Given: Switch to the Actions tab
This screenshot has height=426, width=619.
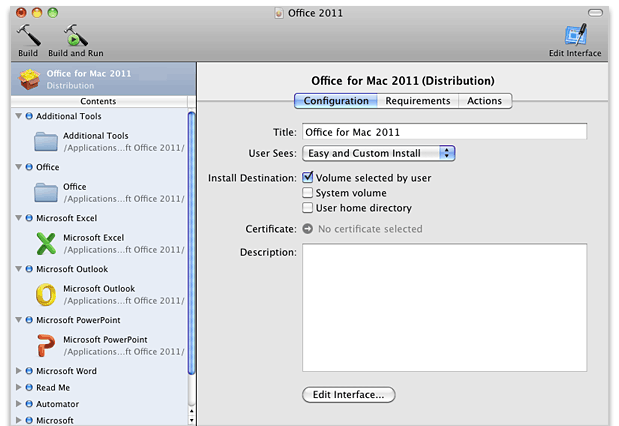Looking at the screenshot, I should pyautogui.click(x=484, y=101).
